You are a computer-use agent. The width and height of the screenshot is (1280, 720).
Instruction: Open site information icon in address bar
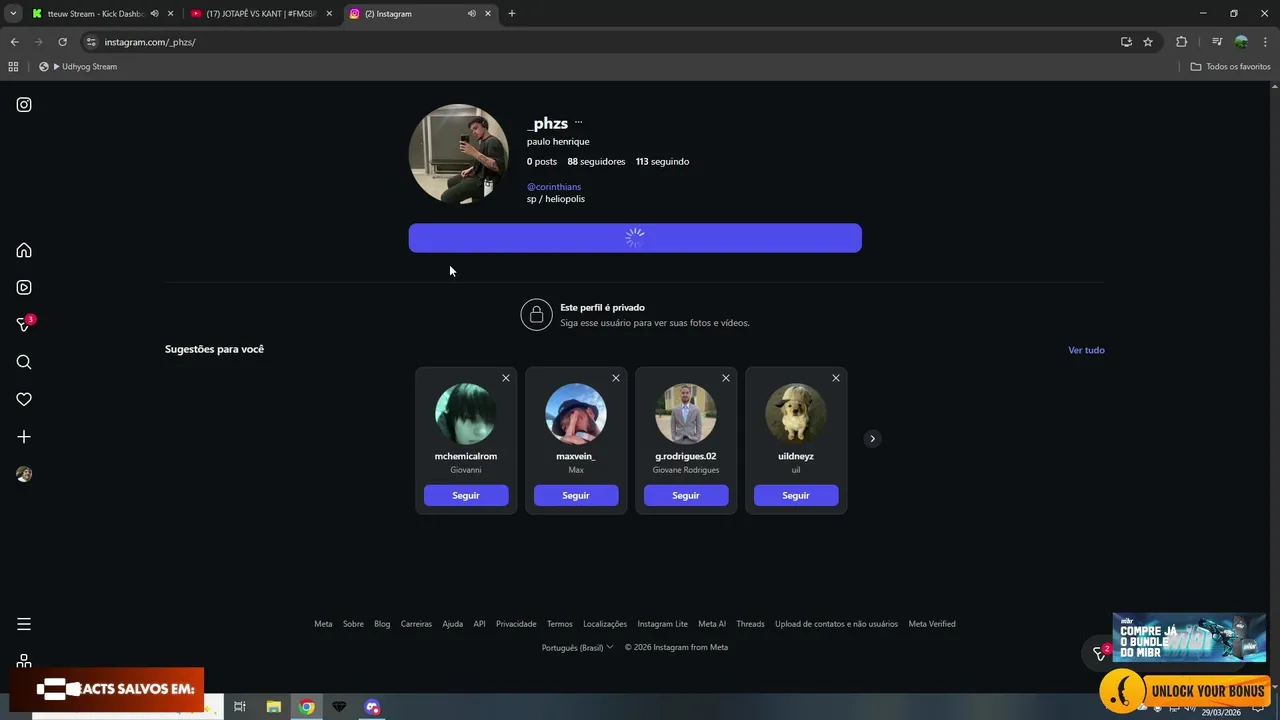click(x=91, y=42)
